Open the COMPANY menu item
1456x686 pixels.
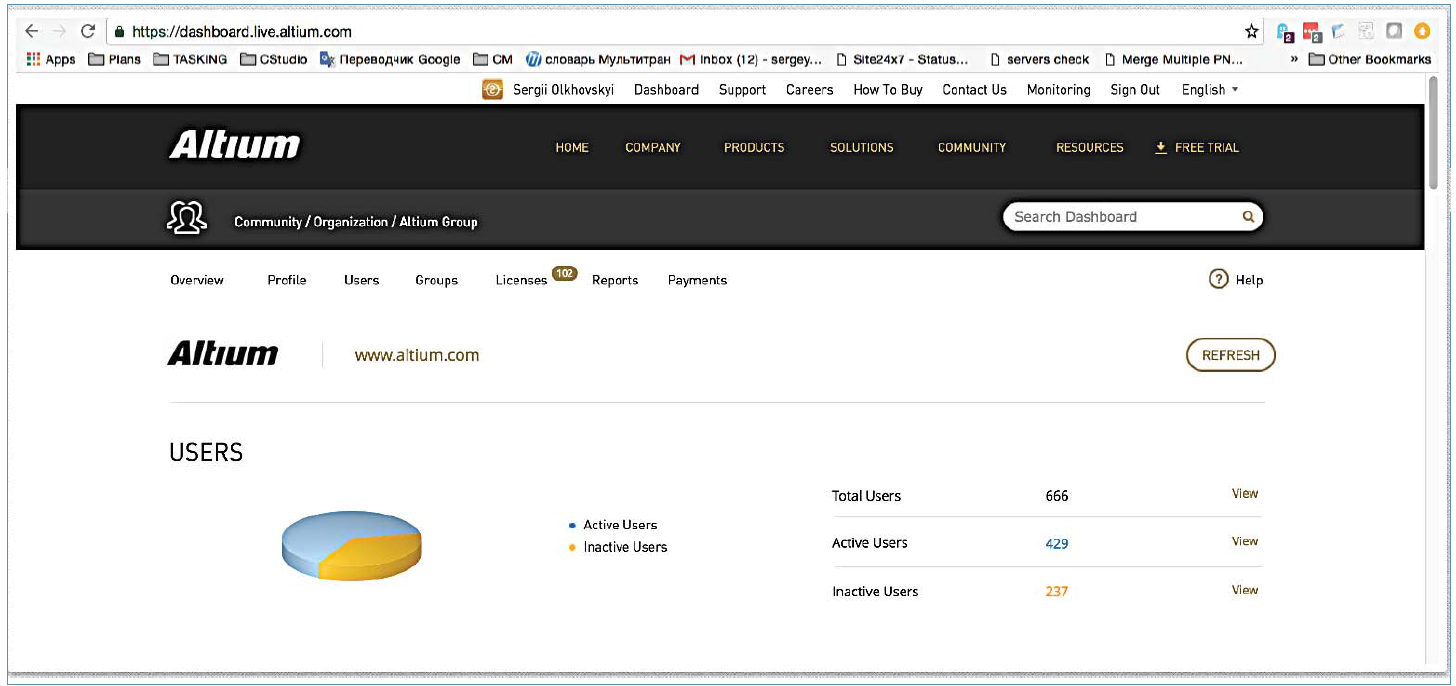[653, 147]
